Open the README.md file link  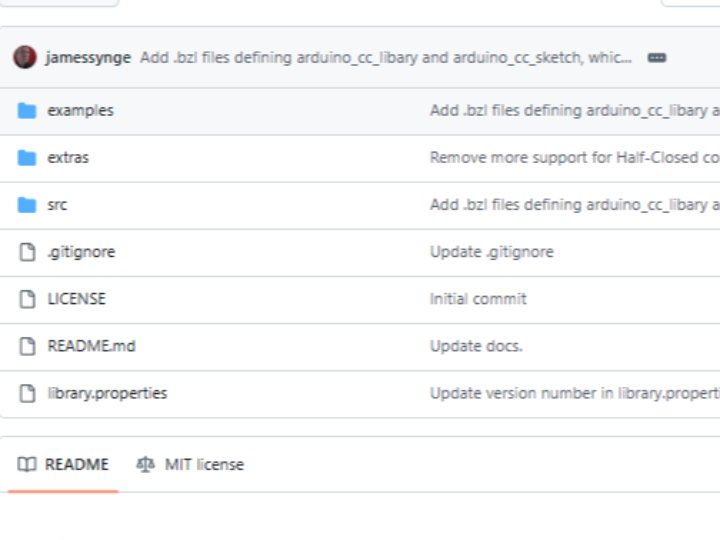coord(91,346)
